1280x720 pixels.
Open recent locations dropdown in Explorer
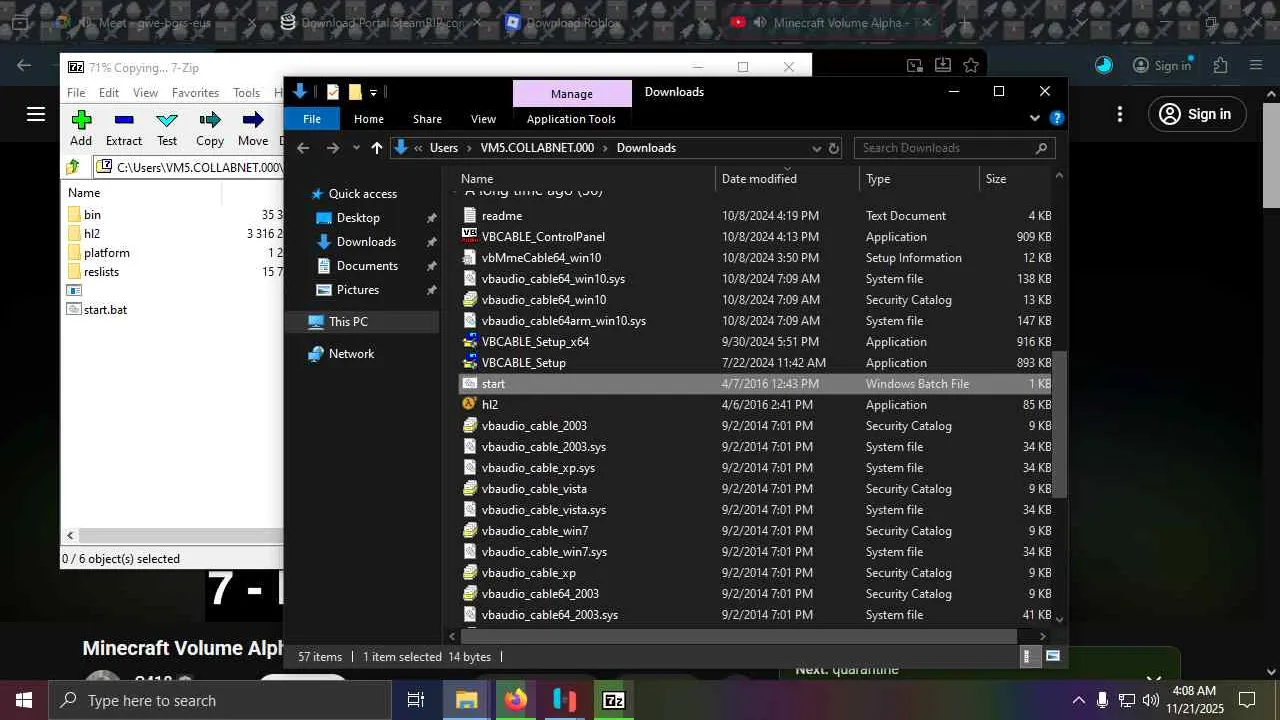pos(356,148)
